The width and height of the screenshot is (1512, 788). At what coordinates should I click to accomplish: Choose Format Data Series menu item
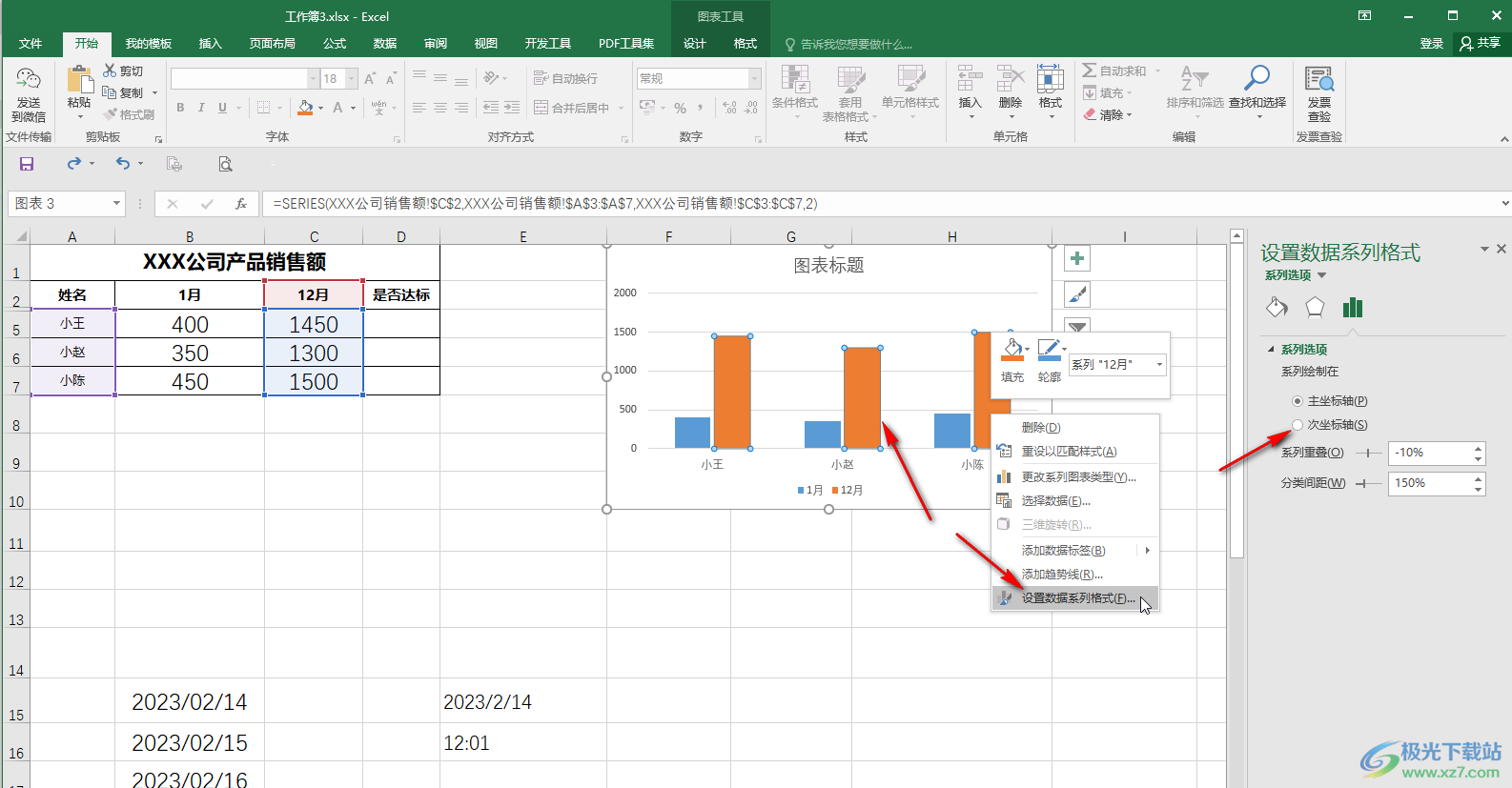coord(1075,598)
